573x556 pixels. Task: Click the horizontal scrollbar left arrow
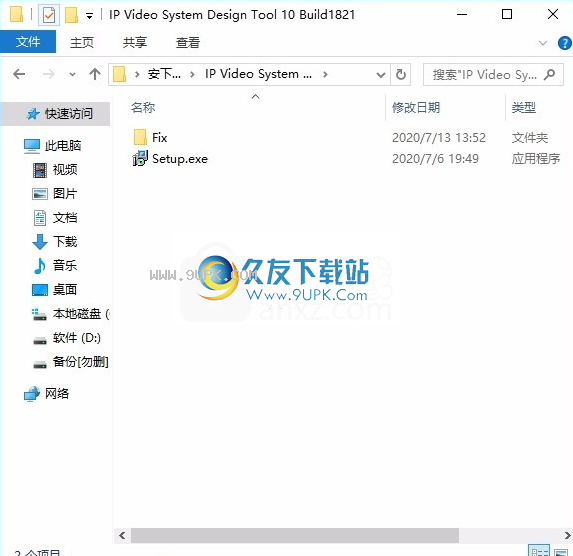pos(122,536)
